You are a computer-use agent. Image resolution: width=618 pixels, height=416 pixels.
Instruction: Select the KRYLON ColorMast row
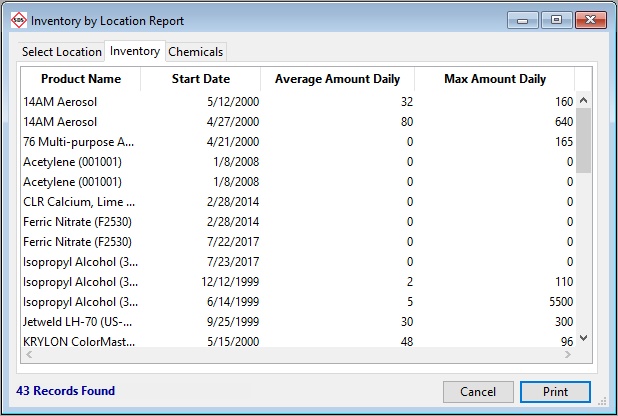[78, 342]
